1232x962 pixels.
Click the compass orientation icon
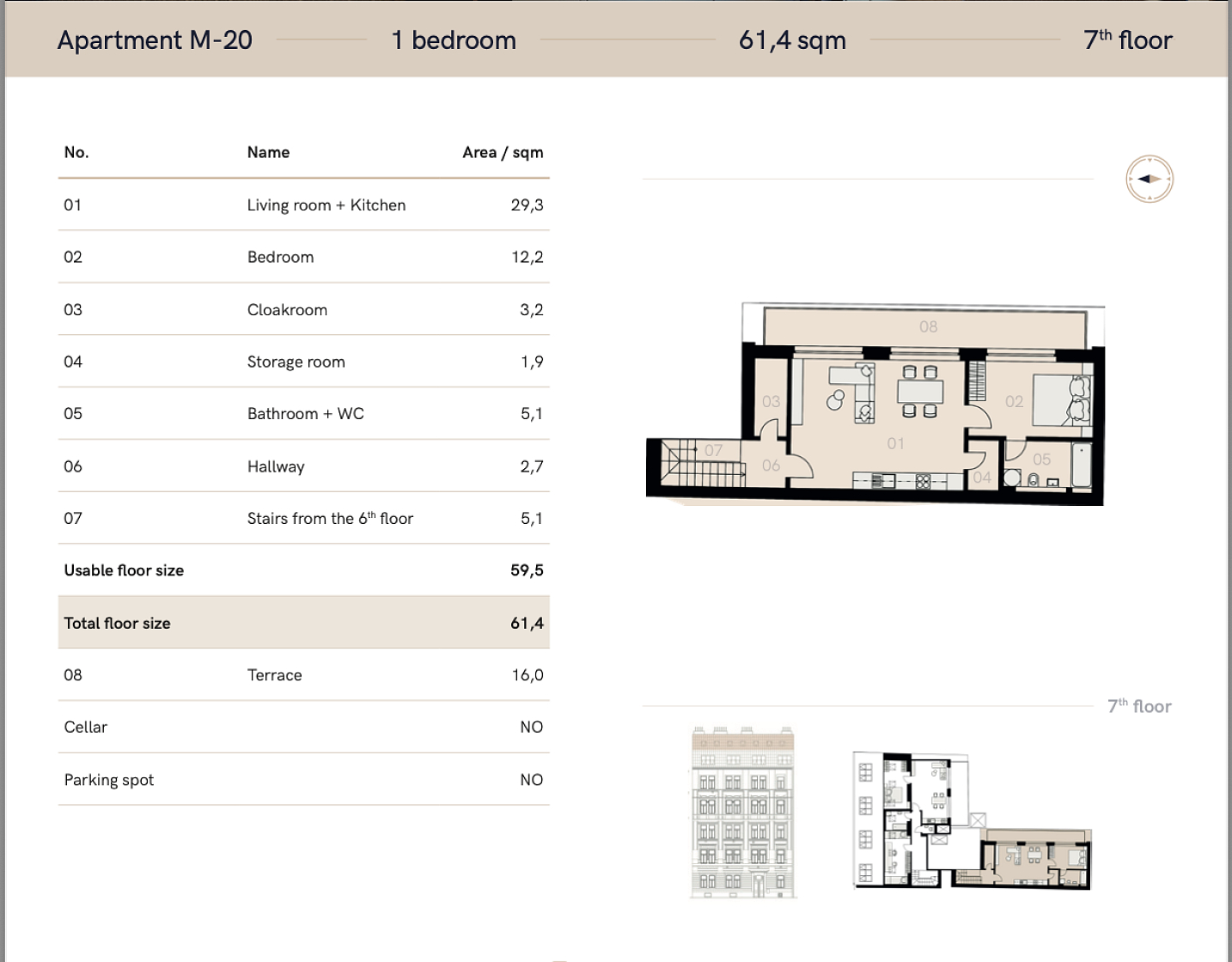pos(1150,180)
